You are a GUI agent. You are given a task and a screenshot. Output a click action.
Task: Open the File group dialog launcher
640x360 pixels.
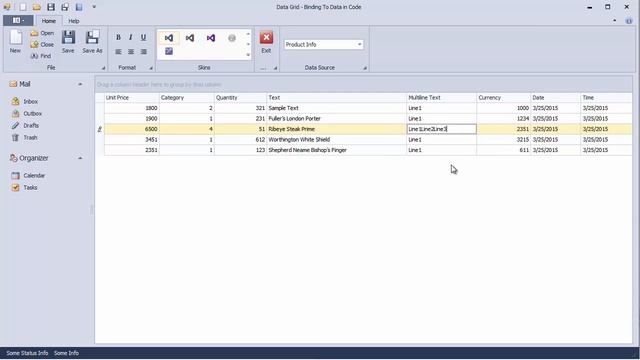103,68
